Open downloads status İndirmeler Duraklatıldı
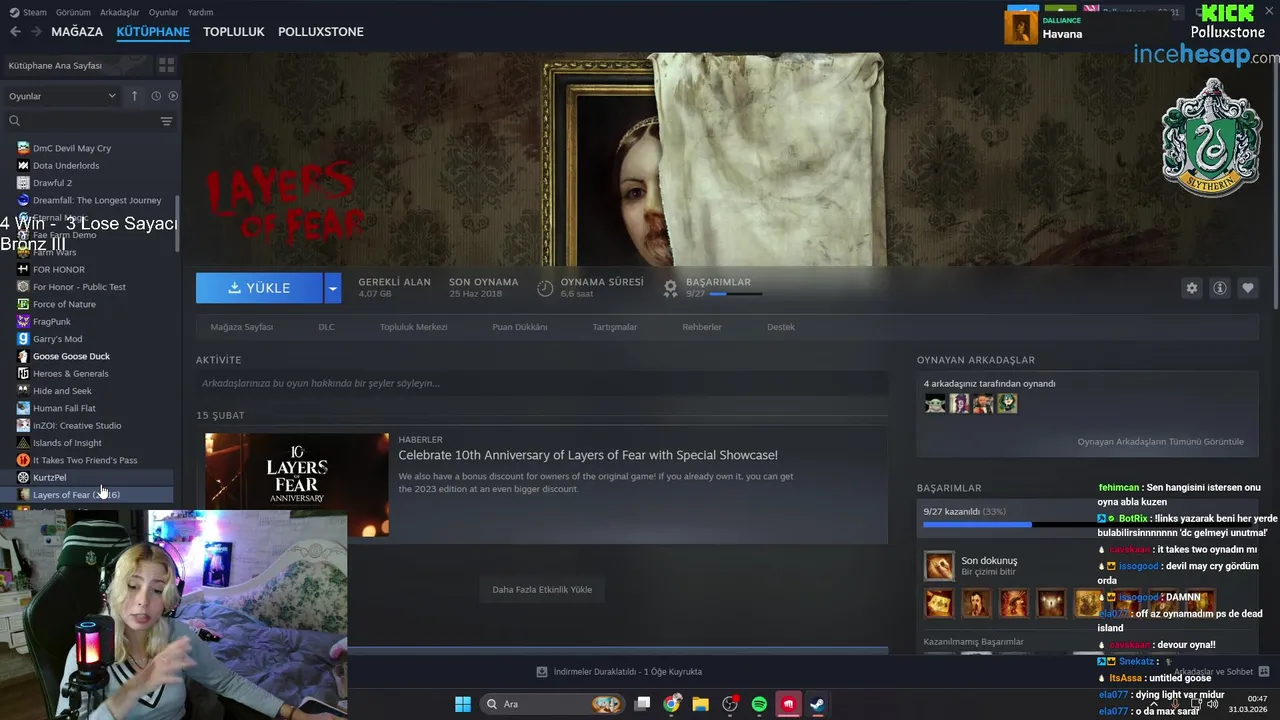 619,672
